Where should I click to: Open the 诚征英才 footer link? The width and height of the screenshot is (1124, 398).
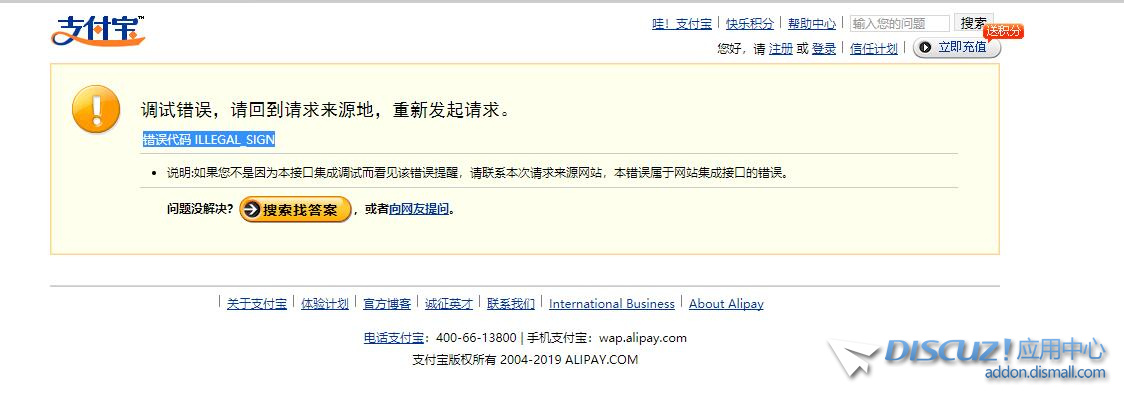point(449,304)
